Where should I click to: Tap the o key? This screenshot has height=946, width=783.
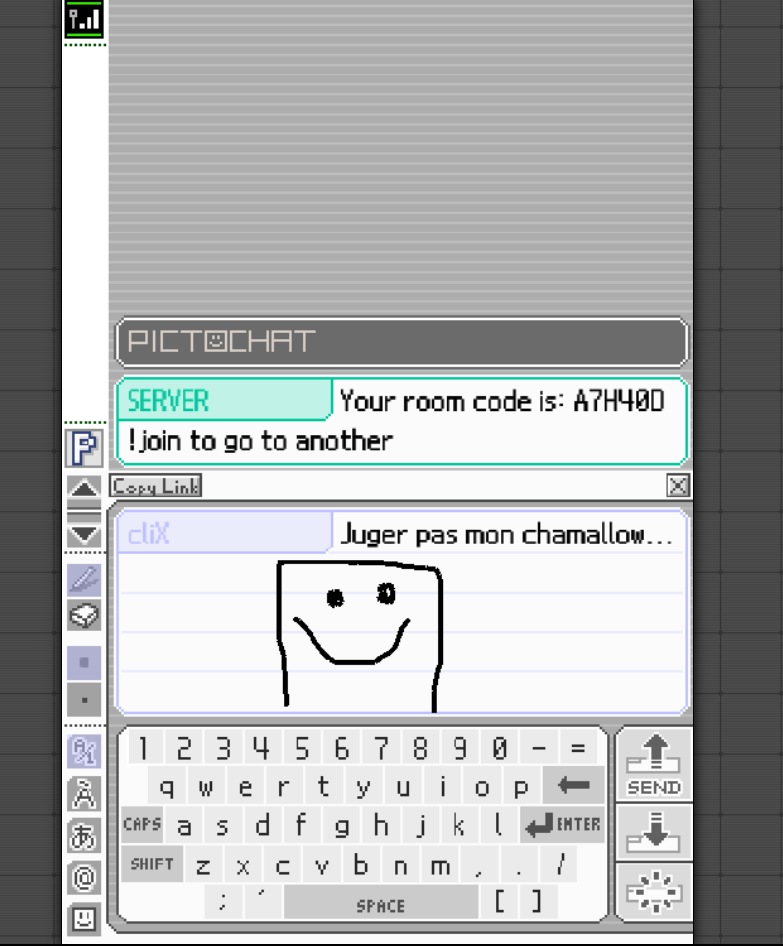tap(481, 786)
